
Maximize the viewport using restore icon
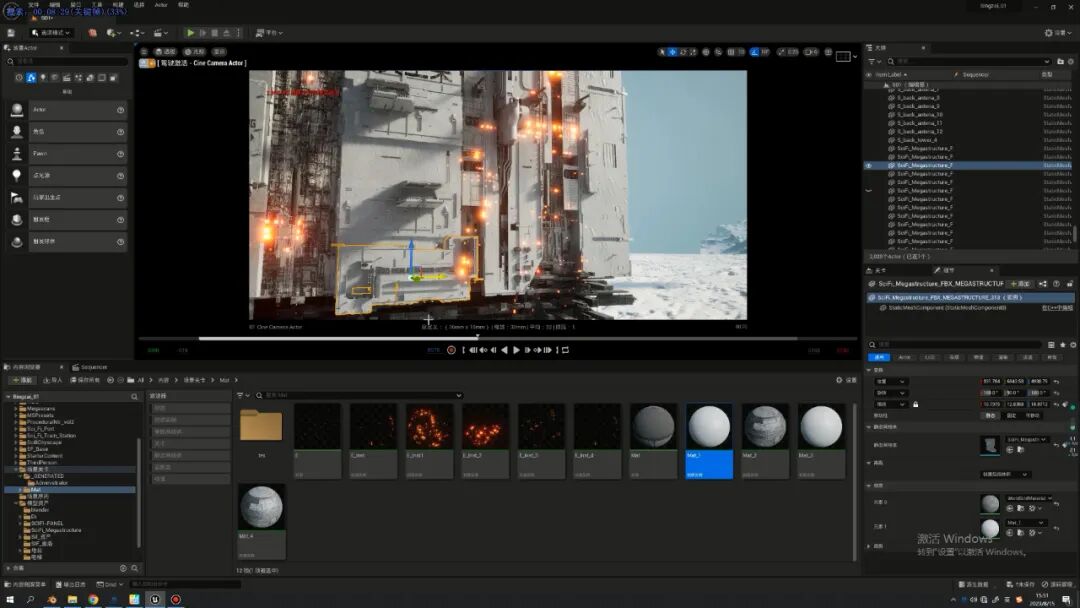829,52
